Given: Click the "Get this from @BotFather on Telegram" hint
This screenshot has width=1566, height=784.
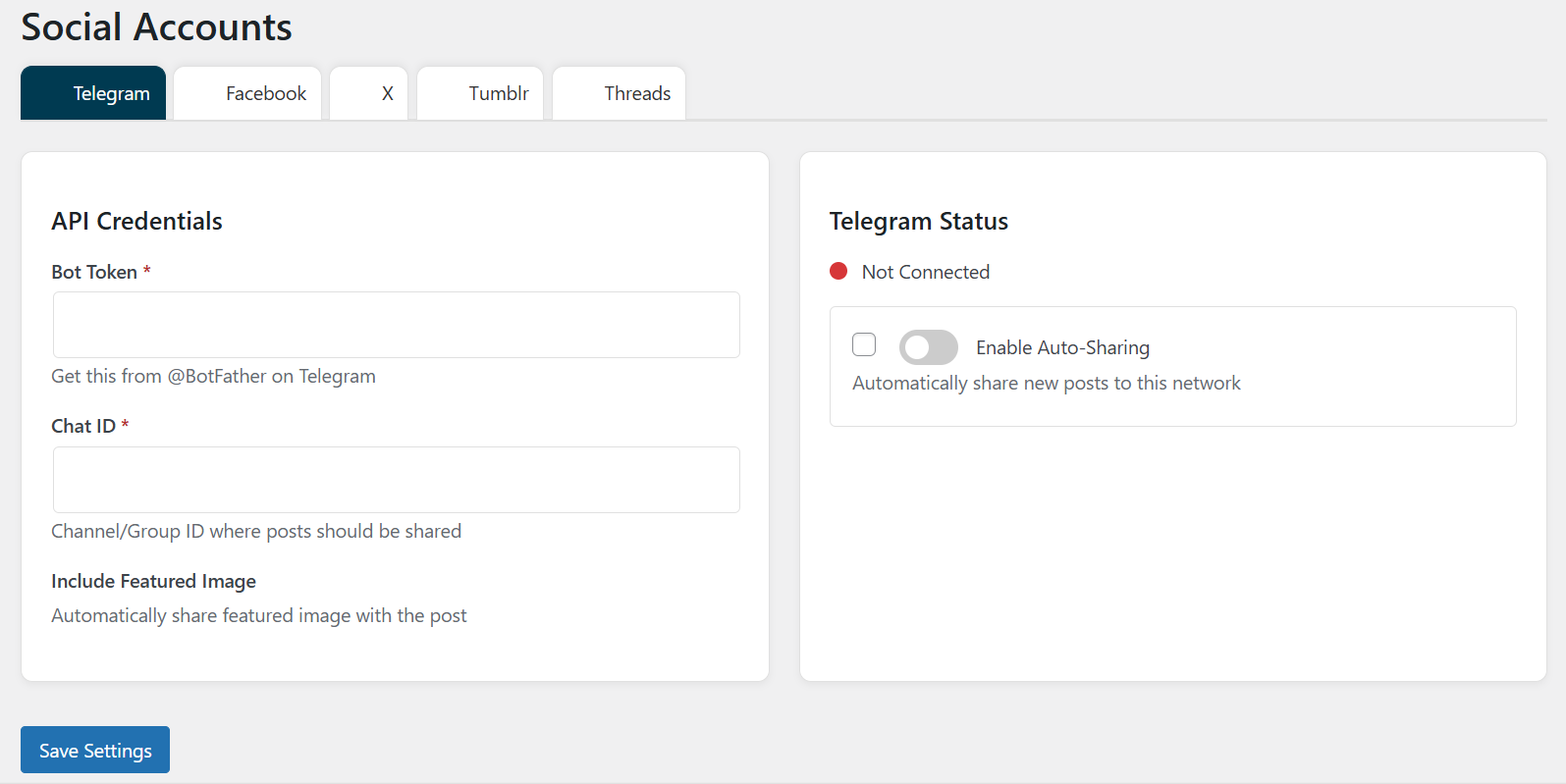Looking at the screenshot, I should click(213, 376).
